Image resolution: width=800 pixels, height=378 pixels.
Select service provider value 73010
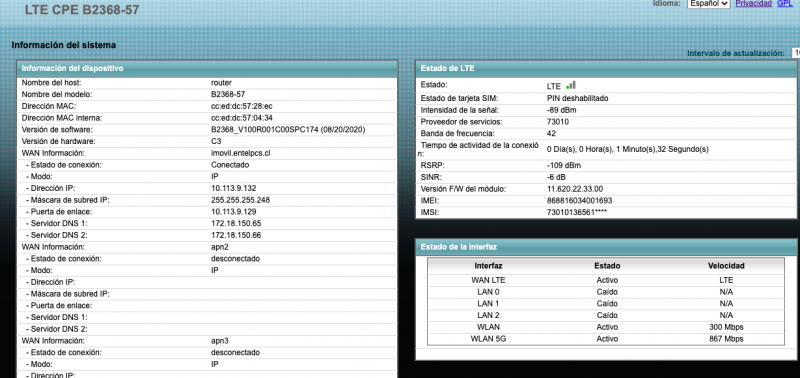click(x=558, y=122)
